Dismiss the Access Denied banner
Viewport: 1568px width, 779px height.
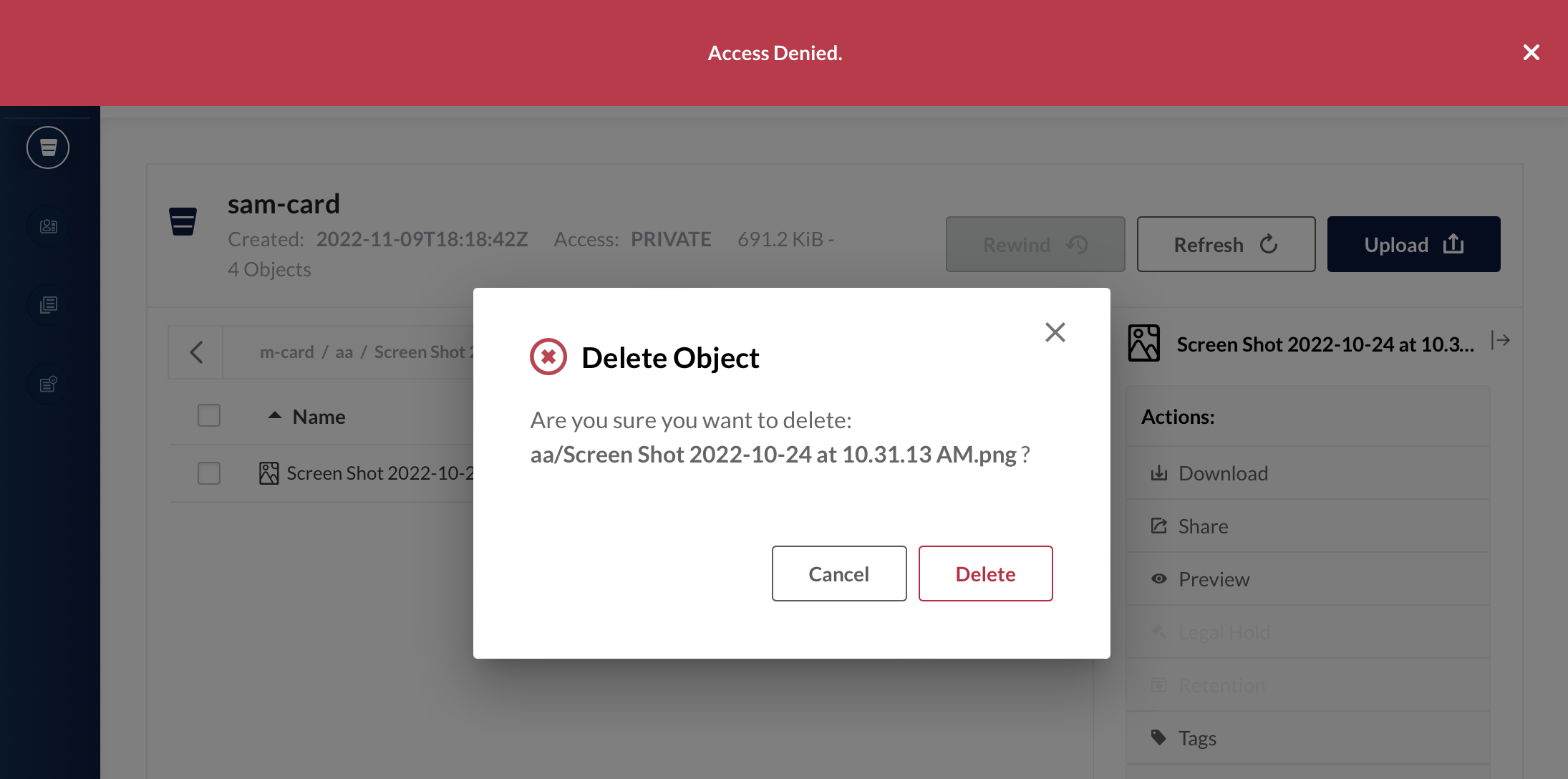[1531, 52]
